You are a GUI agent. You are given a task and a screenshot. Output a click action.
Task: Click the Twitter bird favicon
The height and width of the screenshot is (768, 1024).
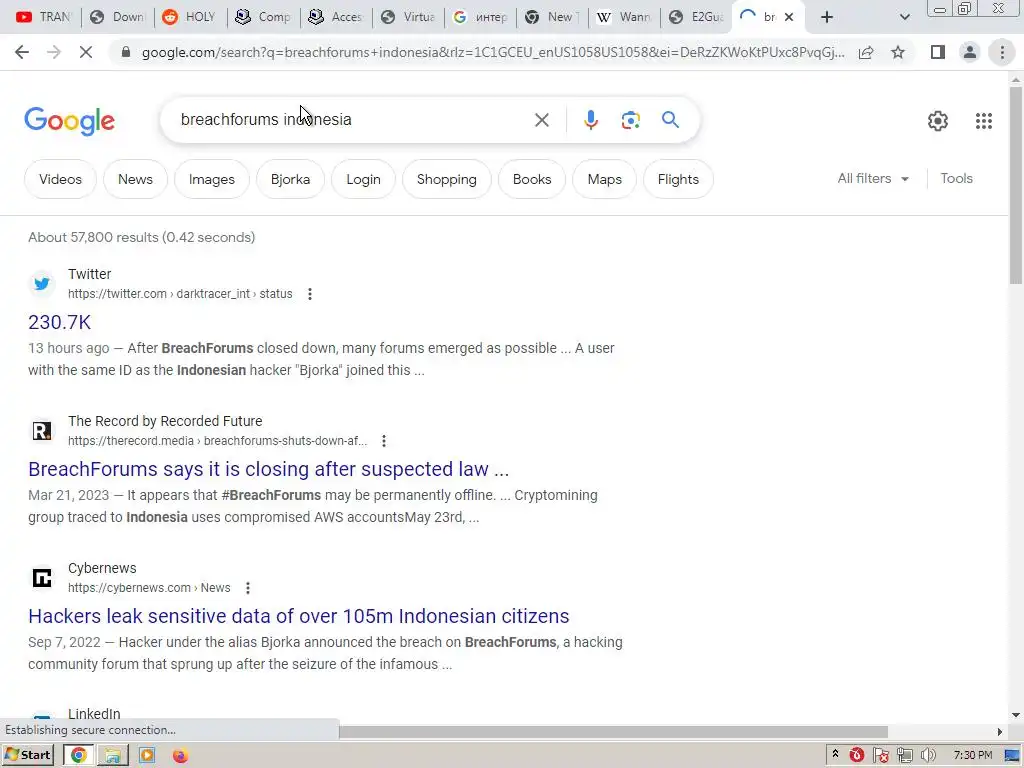point(42,284)
